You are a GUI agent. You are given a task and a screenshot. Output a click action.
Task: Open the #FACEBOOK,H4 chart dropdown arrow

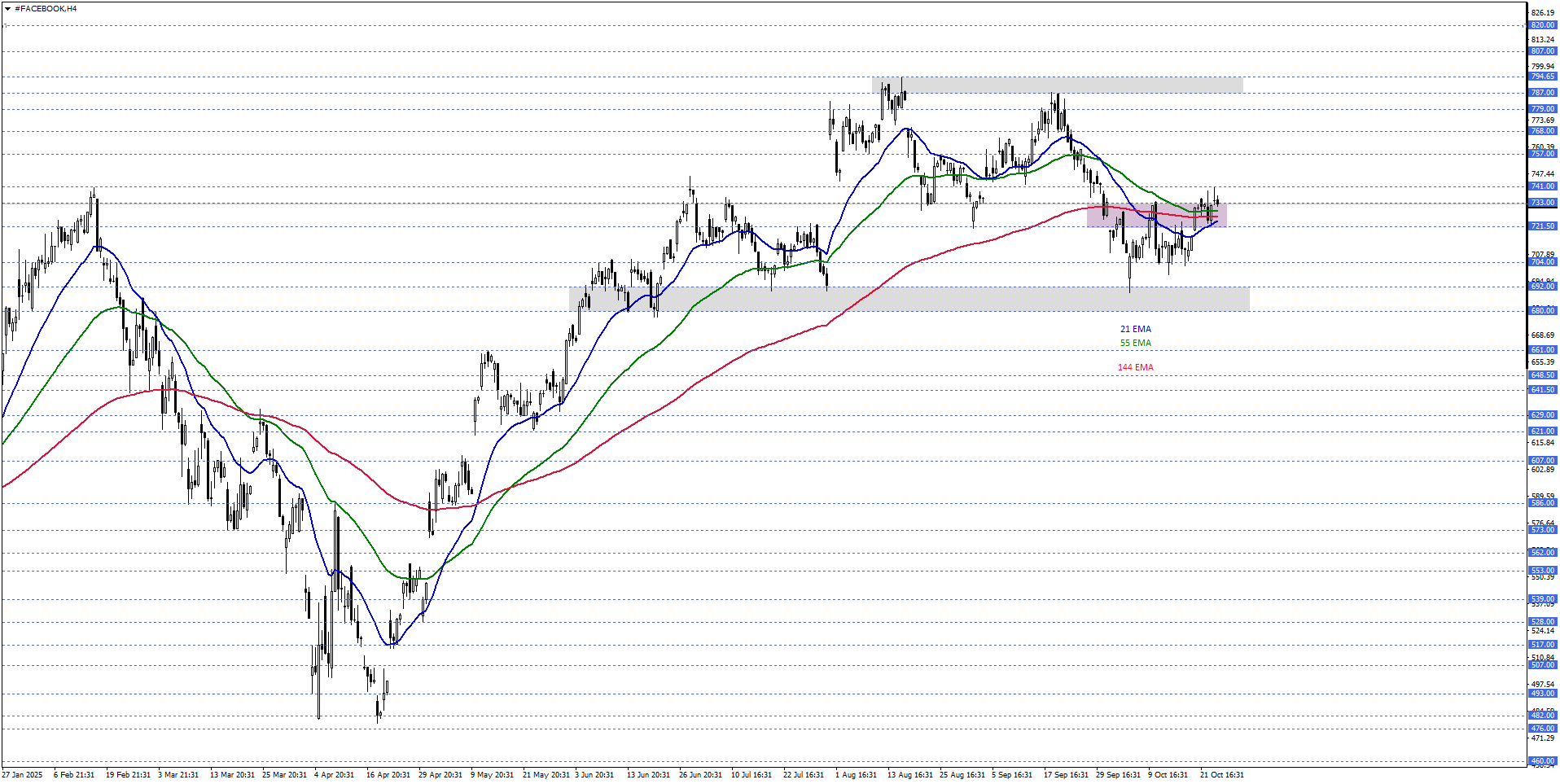pos(7,8)
